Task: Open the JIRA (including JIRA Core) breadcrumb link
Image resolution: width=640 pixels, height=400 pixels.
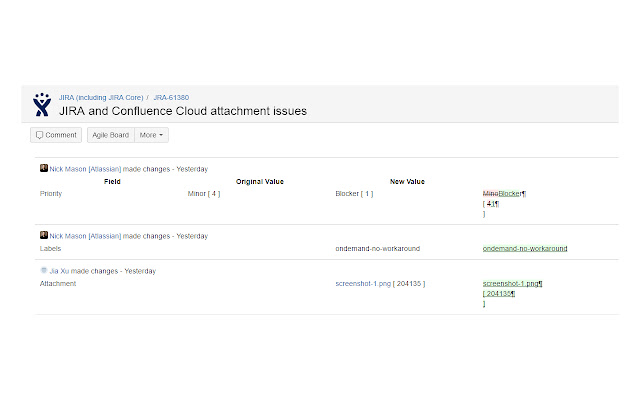Action: point(101,98)
